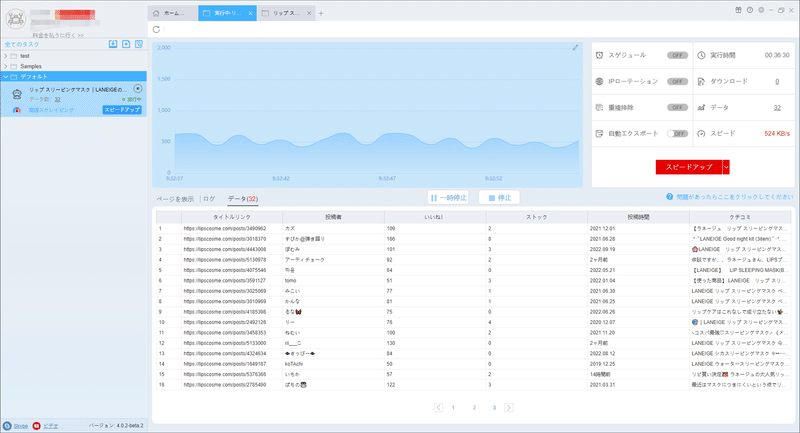The width and height of the screenshot is (800, 433).
Task: Close the 実行中 tab with its X
Action: (x=251, y=13)
